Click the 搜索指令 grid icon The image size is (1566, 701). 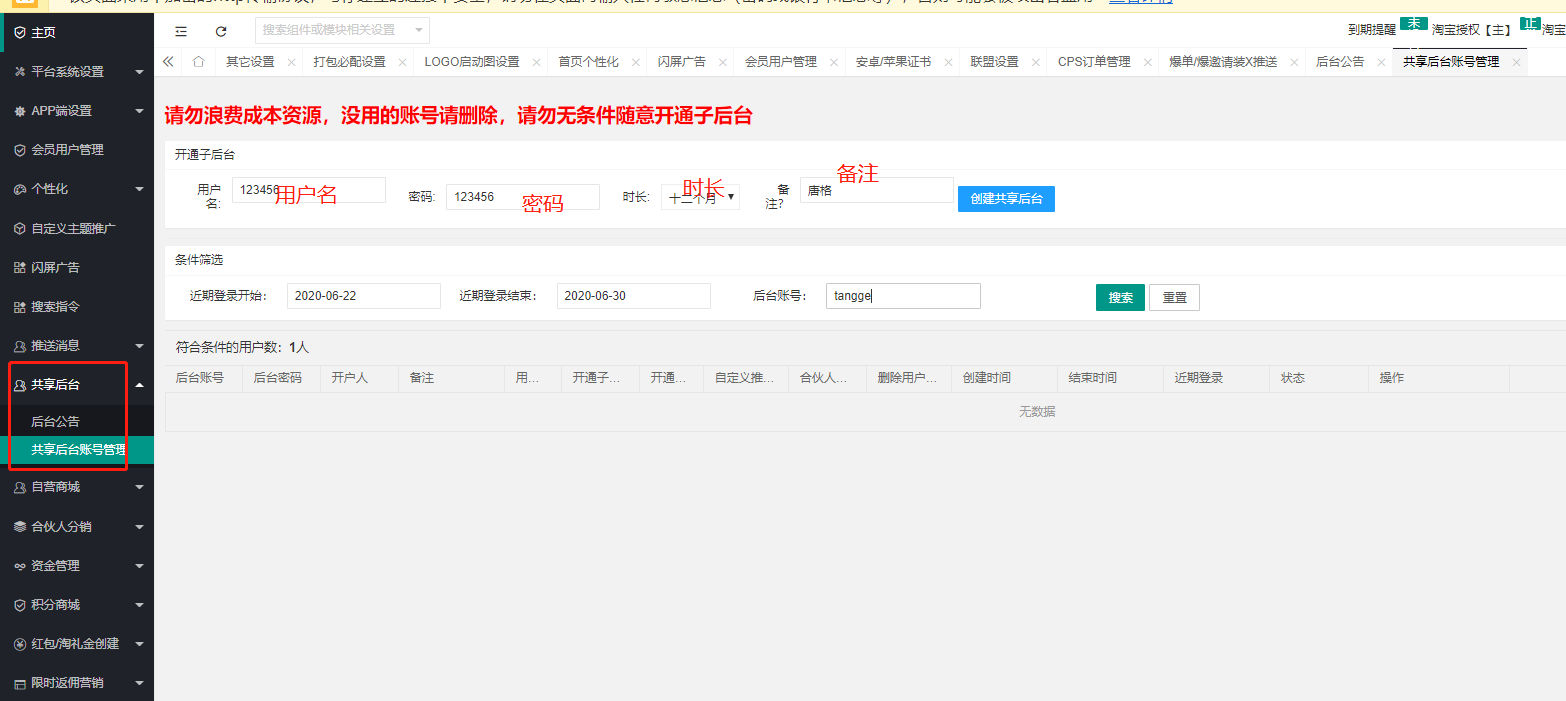tap(20, 307)
